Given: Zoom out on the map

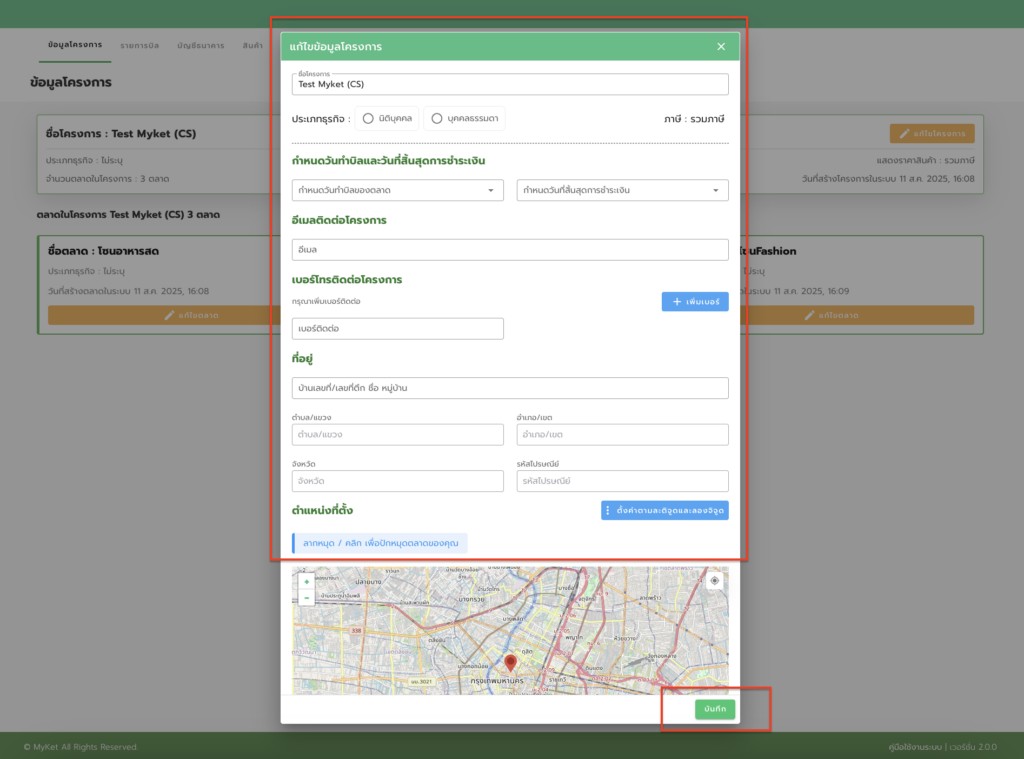Looking at the screenshot, I should pos(306,598).
